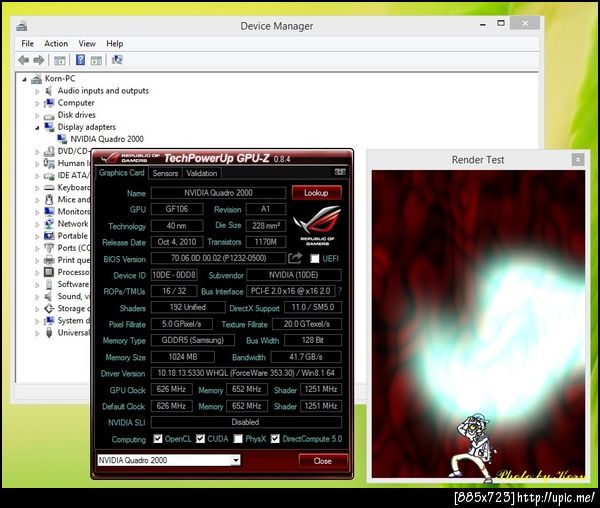Click the Back arrow in Device Manager toolbar

[x=24, y=60]
